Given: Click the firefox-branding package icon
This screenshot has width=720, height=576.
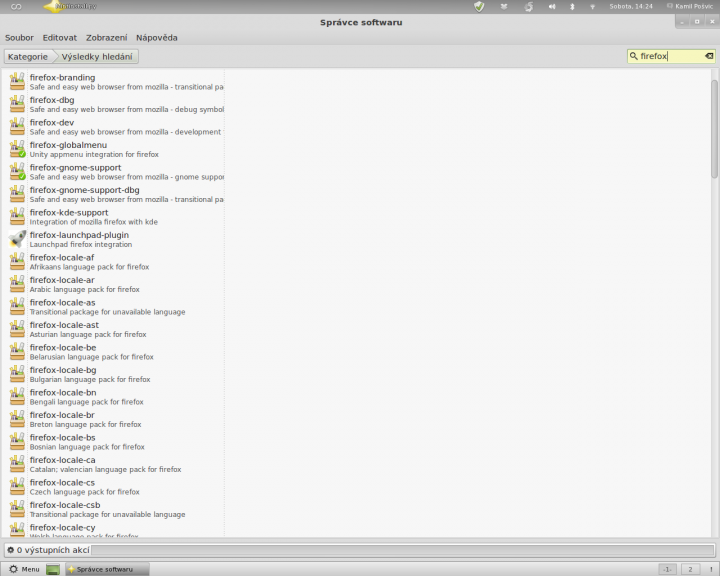Looking at the screenshot, I should tap(17, 81).
